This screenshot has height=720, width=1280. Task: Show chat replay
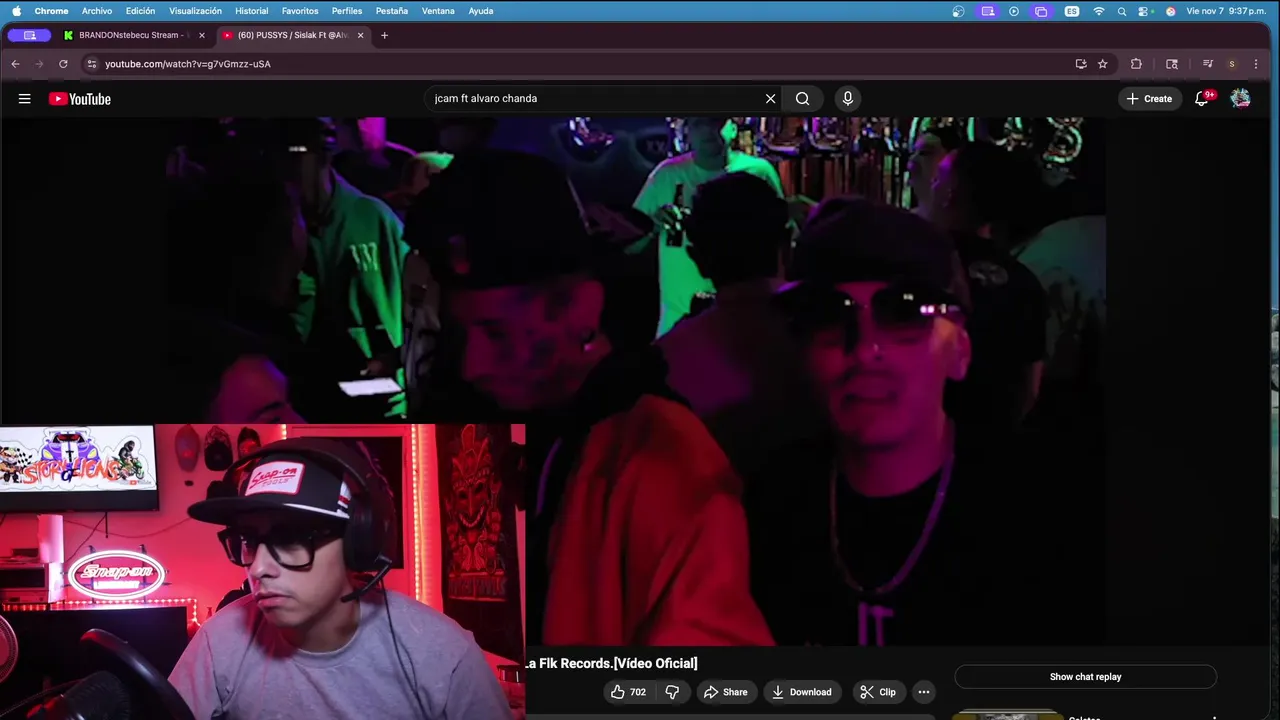point(1085,677)
